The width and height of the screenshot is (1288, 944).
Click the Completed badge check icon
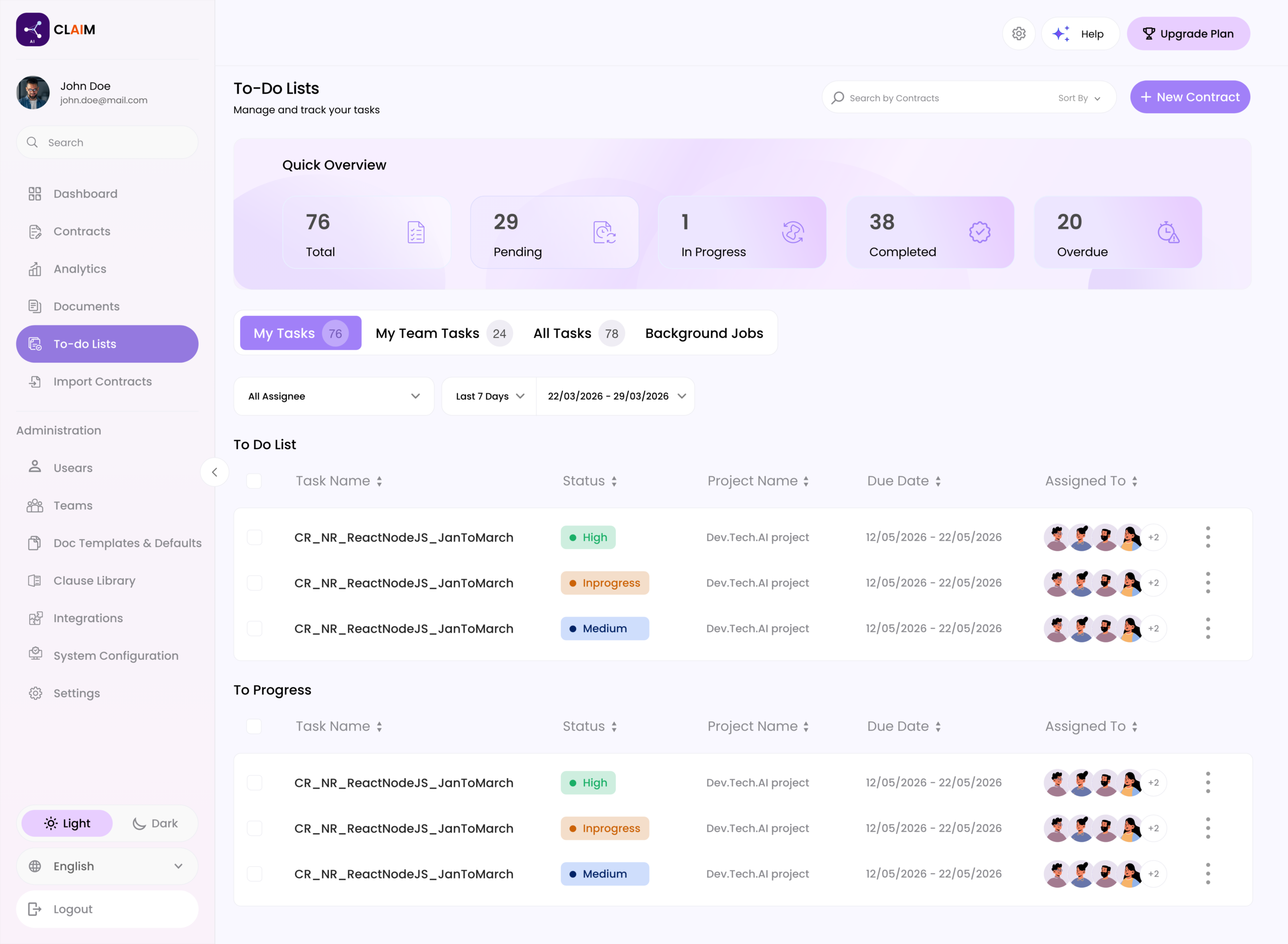pos(979,232)
